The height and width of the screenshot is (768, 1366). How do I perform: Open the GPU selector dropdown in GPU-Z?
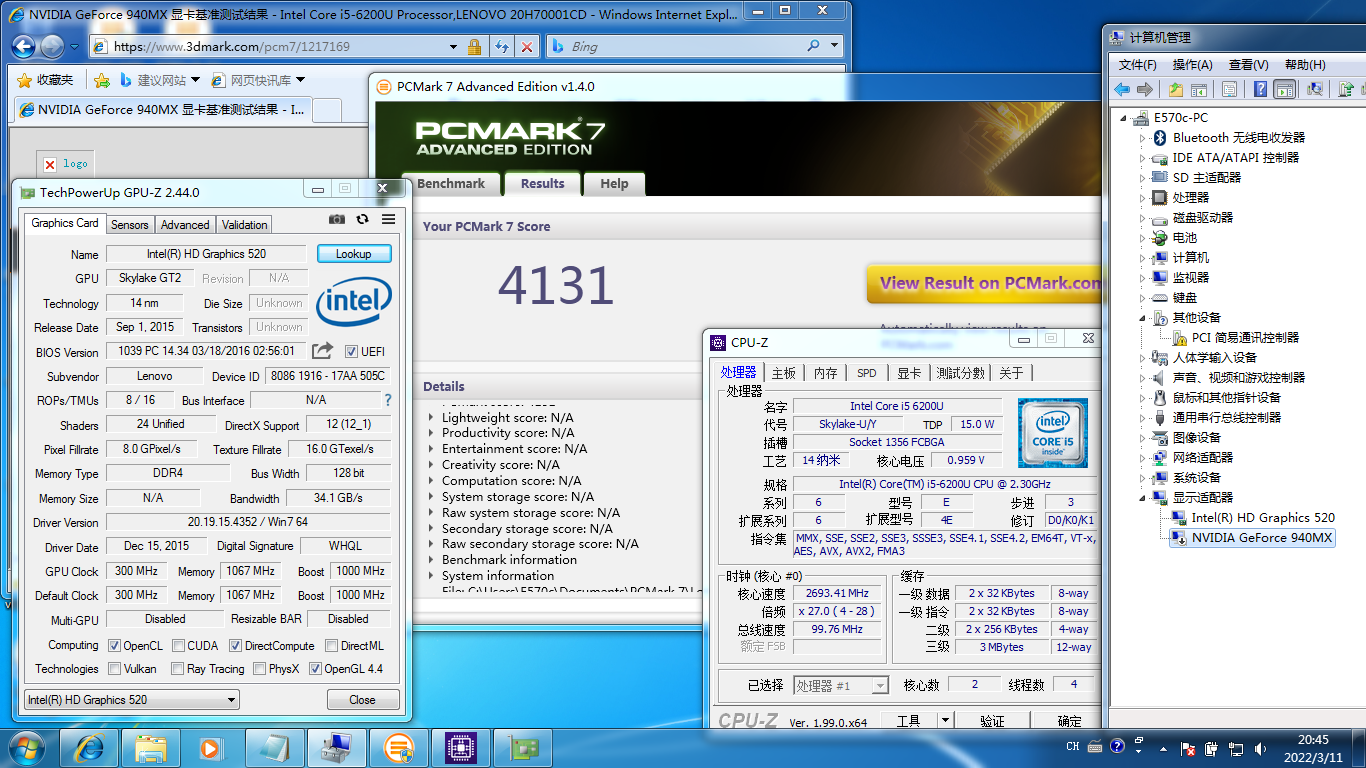[132, 700]
